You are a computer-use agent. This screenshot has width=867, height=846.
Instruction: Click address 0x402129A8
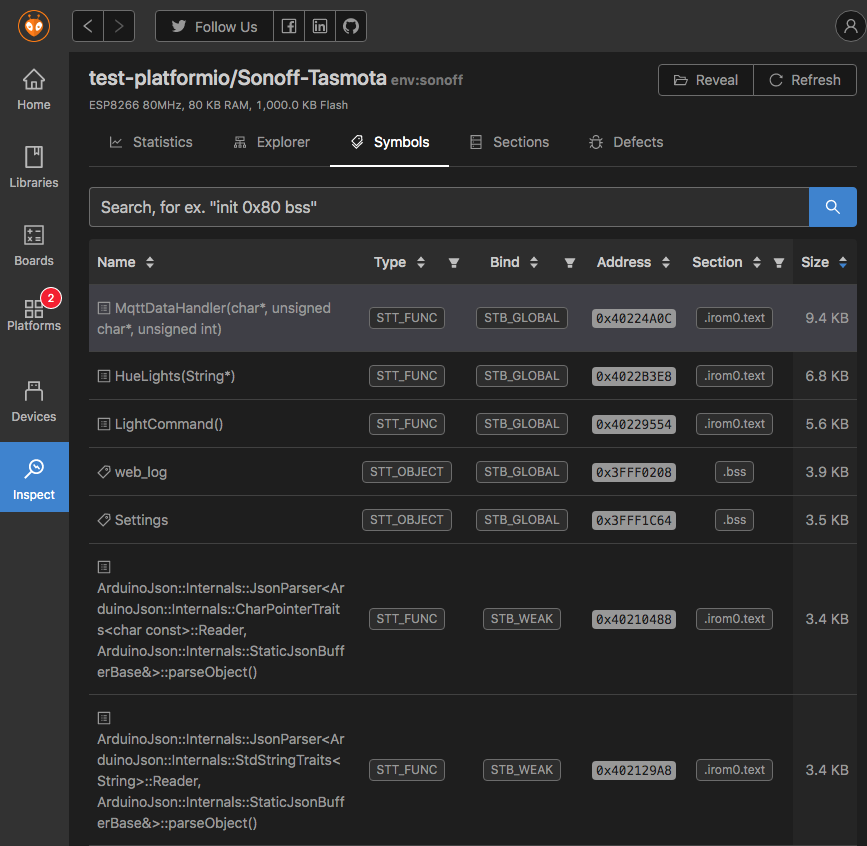point(634,770)
